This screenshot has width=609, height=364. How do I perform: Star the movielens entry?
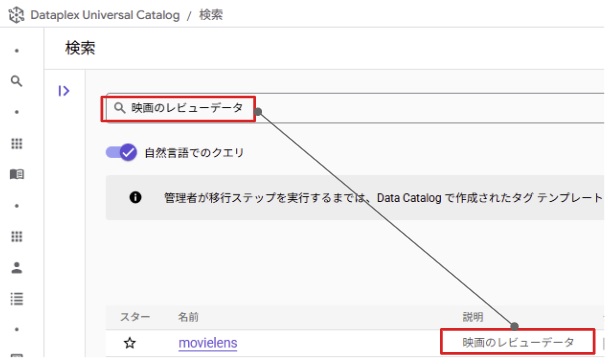[130, 343]
